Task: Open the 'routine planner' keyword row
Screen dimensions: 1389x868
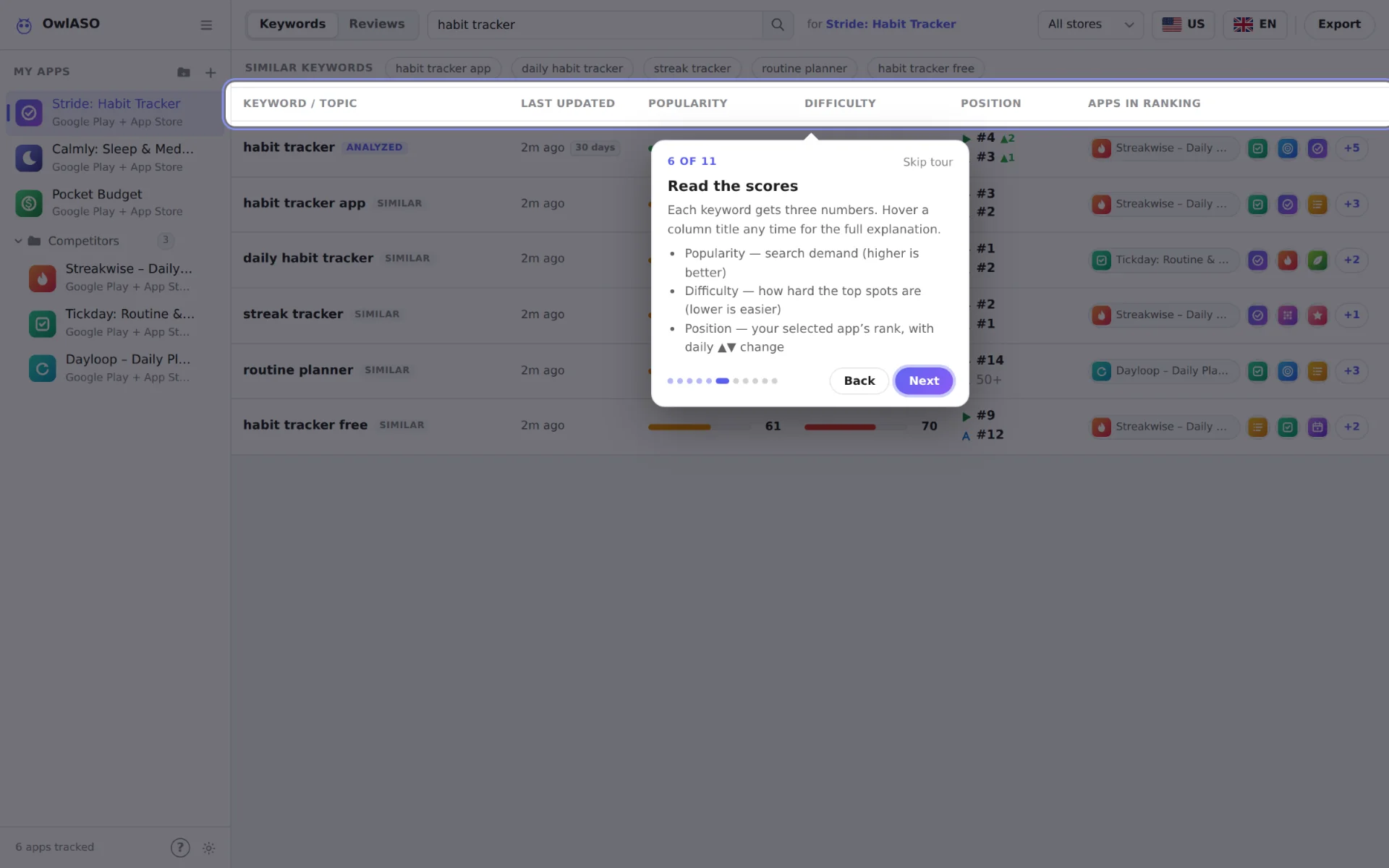Action: pos(810,370)
